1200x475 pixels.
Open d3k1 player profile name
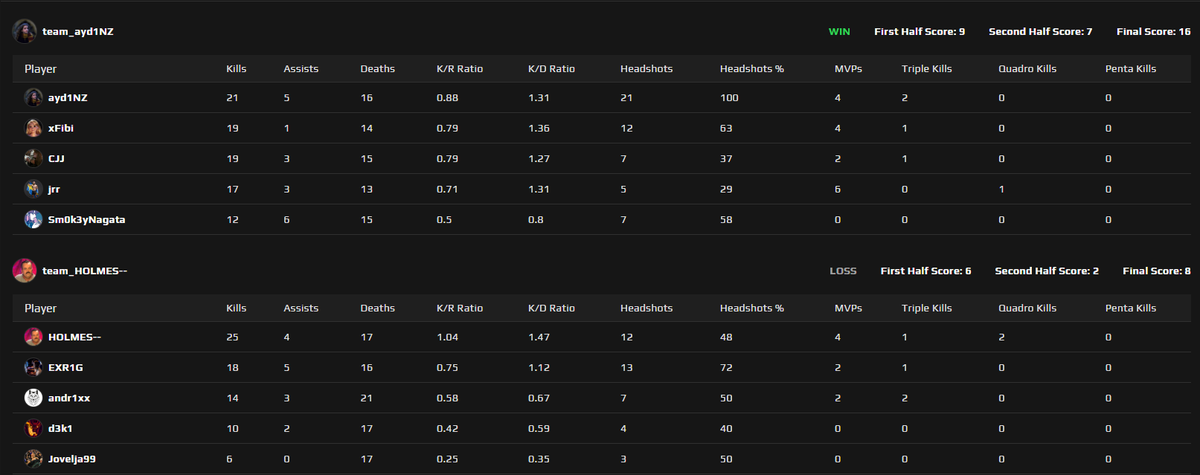point(61,428)
